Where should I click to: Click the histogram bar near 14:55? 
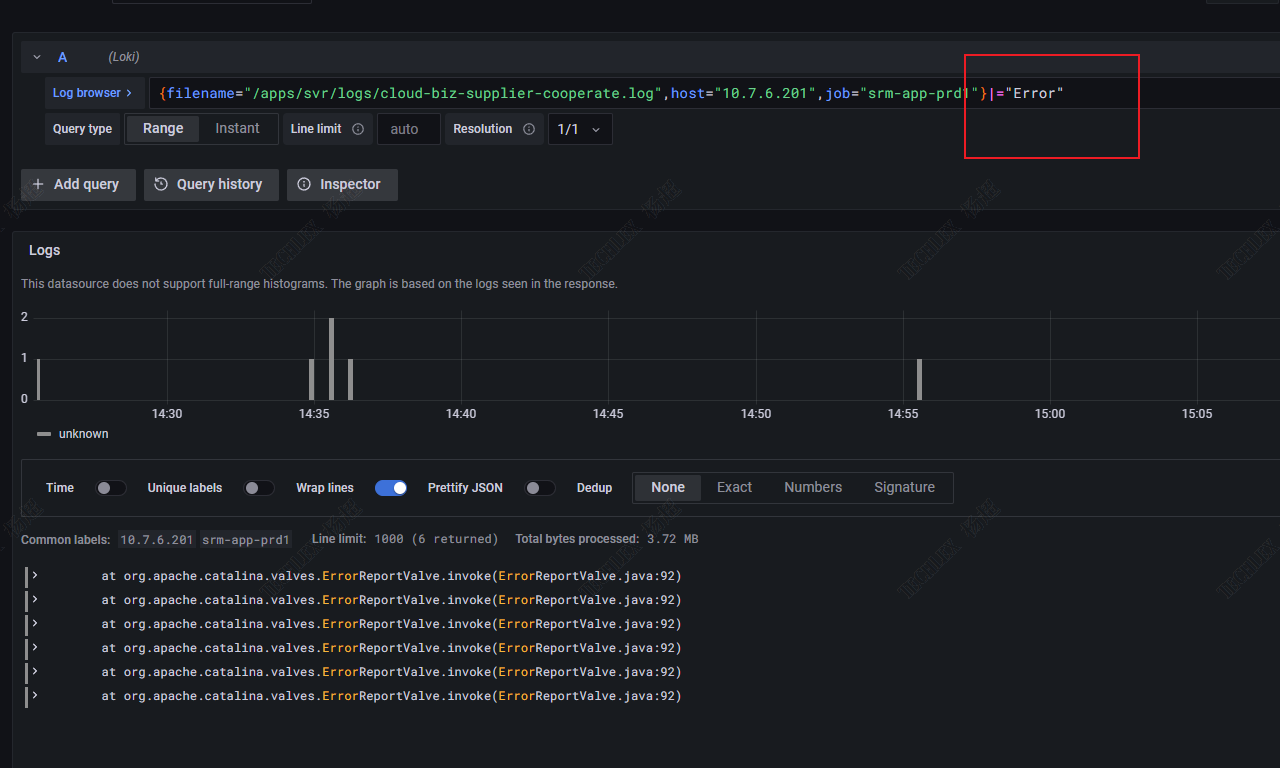(919, 379)
